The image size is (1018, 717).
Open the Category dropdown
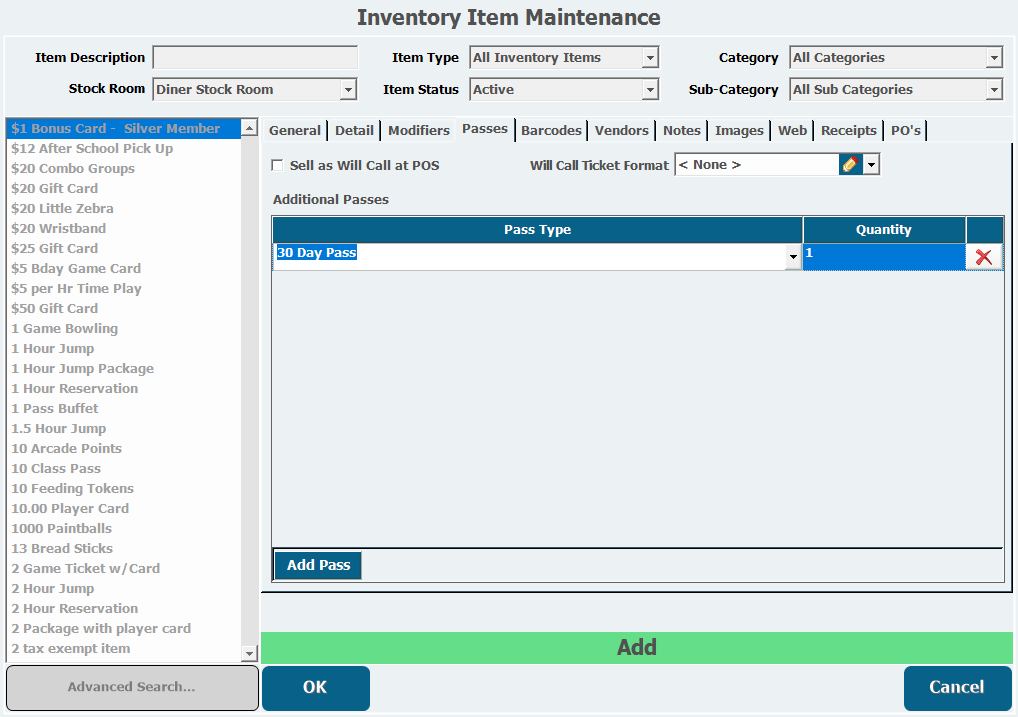click(x=993, y=58)
